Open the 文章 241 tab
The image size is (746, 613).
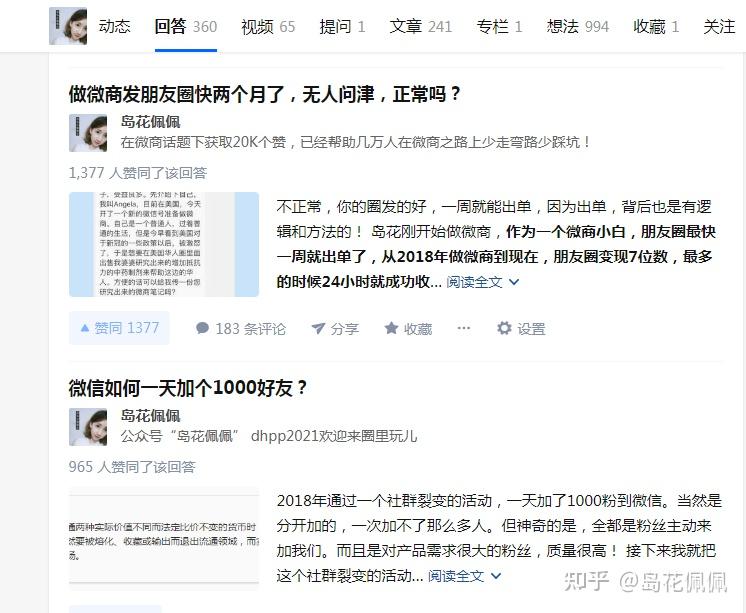pyautogui.click(x=421, y=26)
